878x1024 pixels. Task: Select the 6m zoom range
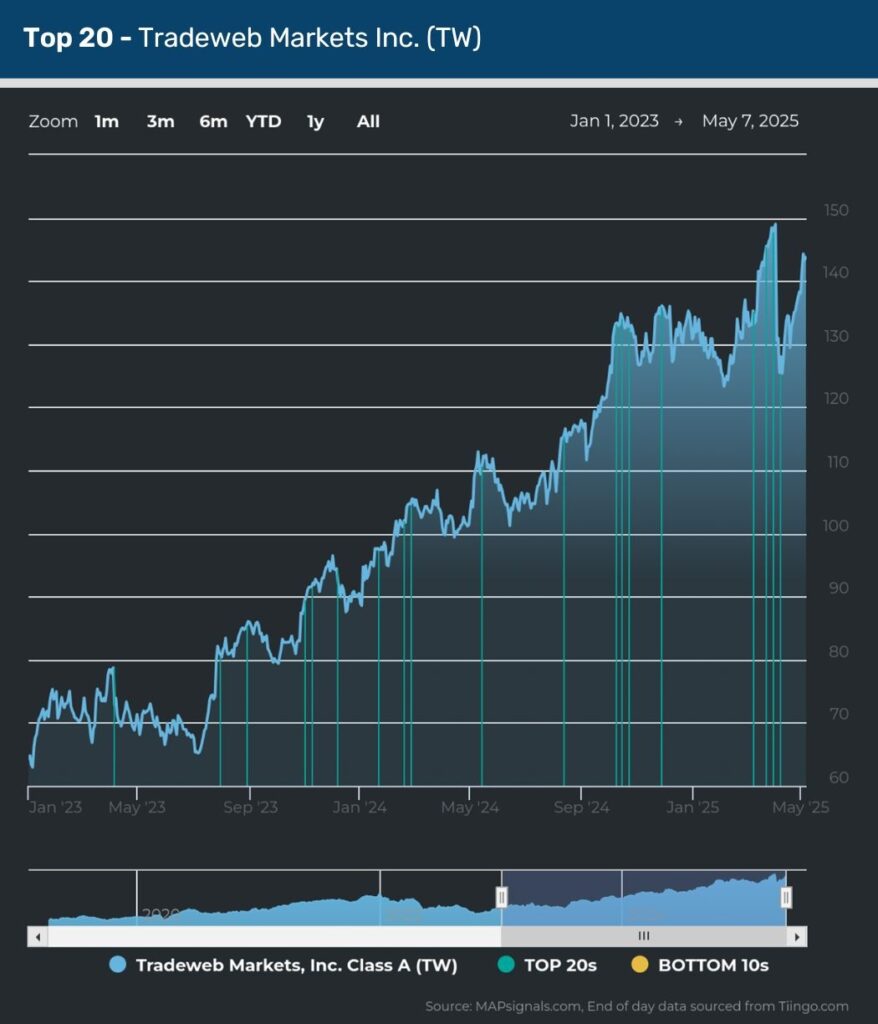click(213, 121)
